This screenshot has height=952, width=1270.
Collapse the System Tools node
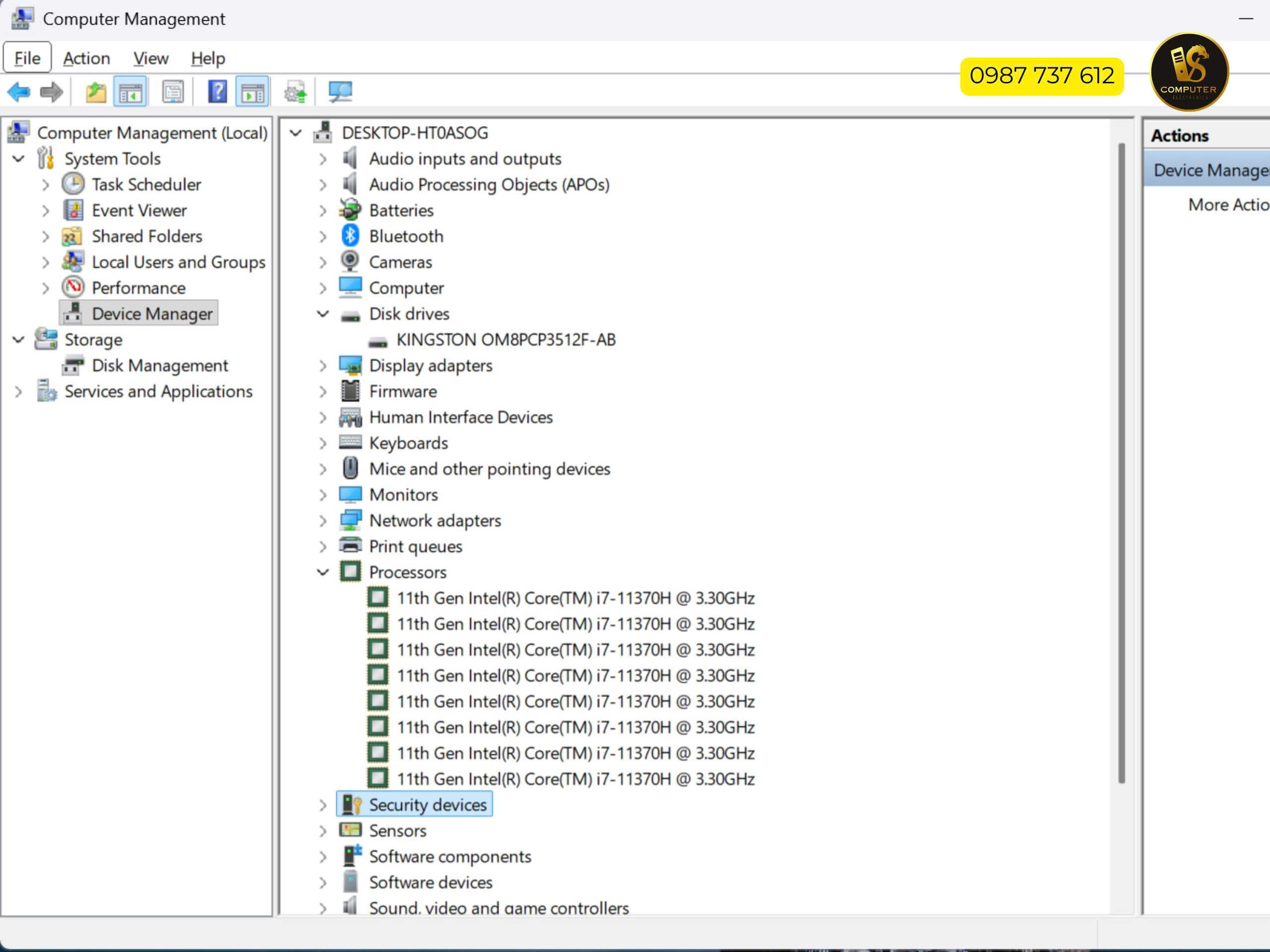(19, 158)
